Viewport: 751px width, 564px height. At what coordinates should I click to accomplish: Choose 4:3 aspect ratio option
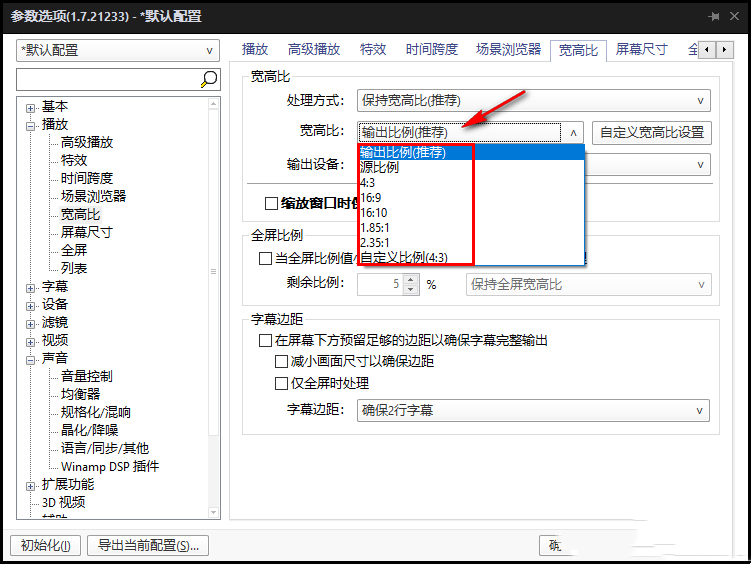(x=471, y=183)
